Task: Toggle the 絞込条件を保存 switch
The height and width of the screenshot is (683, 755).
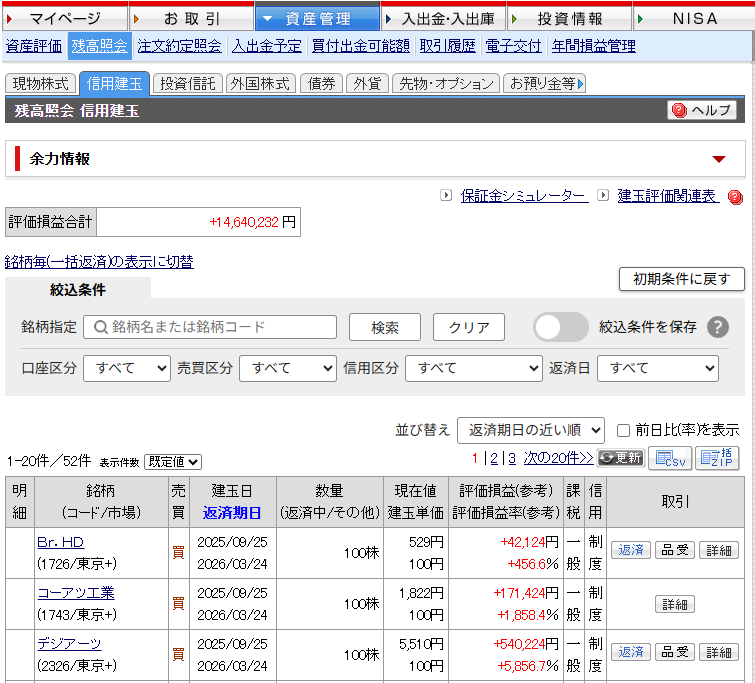Action: (561, 327)
